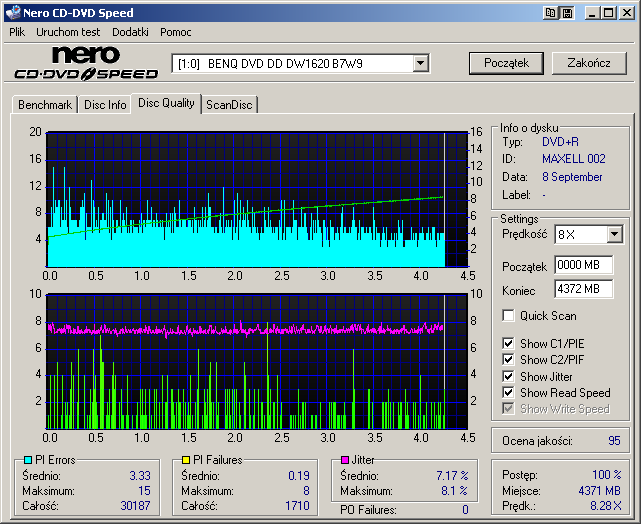This screenshot has width=641, height=524.
Task: Click the Miejsce 4371 MB value
Action: [600, 490]
